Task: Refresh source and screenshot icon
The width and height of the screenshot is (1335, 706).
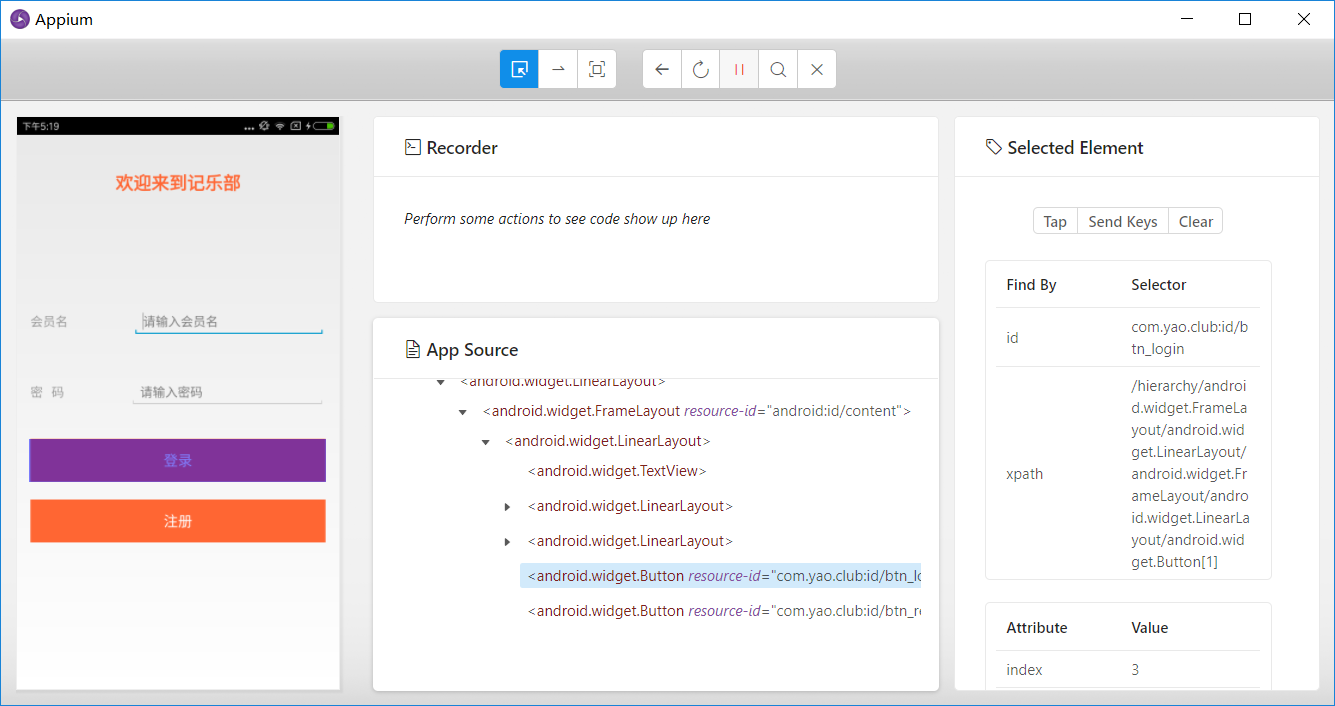Action: coord(701,69)
